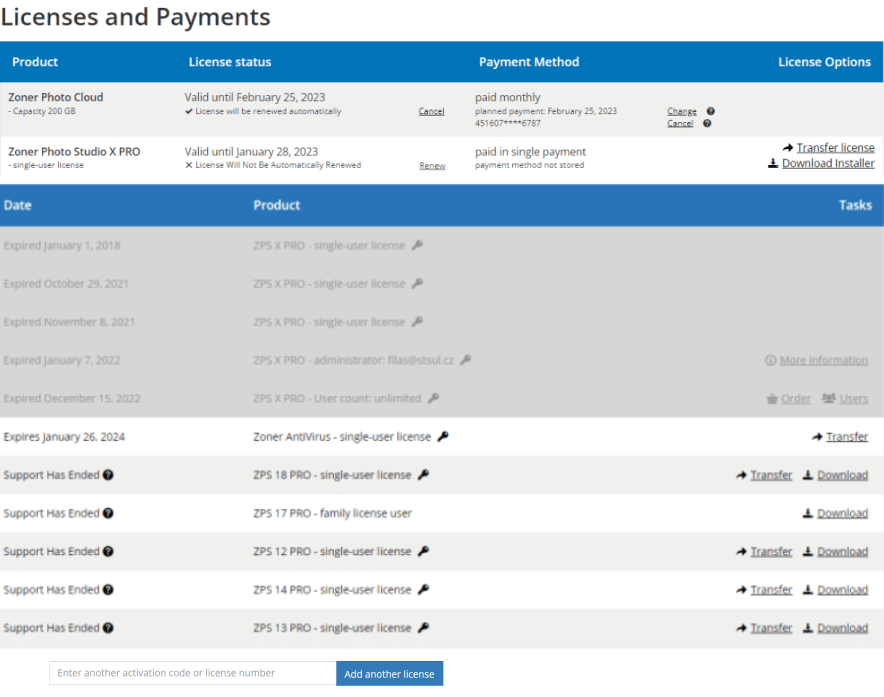Click key icon for expired November 8, 2021 license
Viewport: 884px width, 697px height.
pyautogui.click(x=417, y=322)
